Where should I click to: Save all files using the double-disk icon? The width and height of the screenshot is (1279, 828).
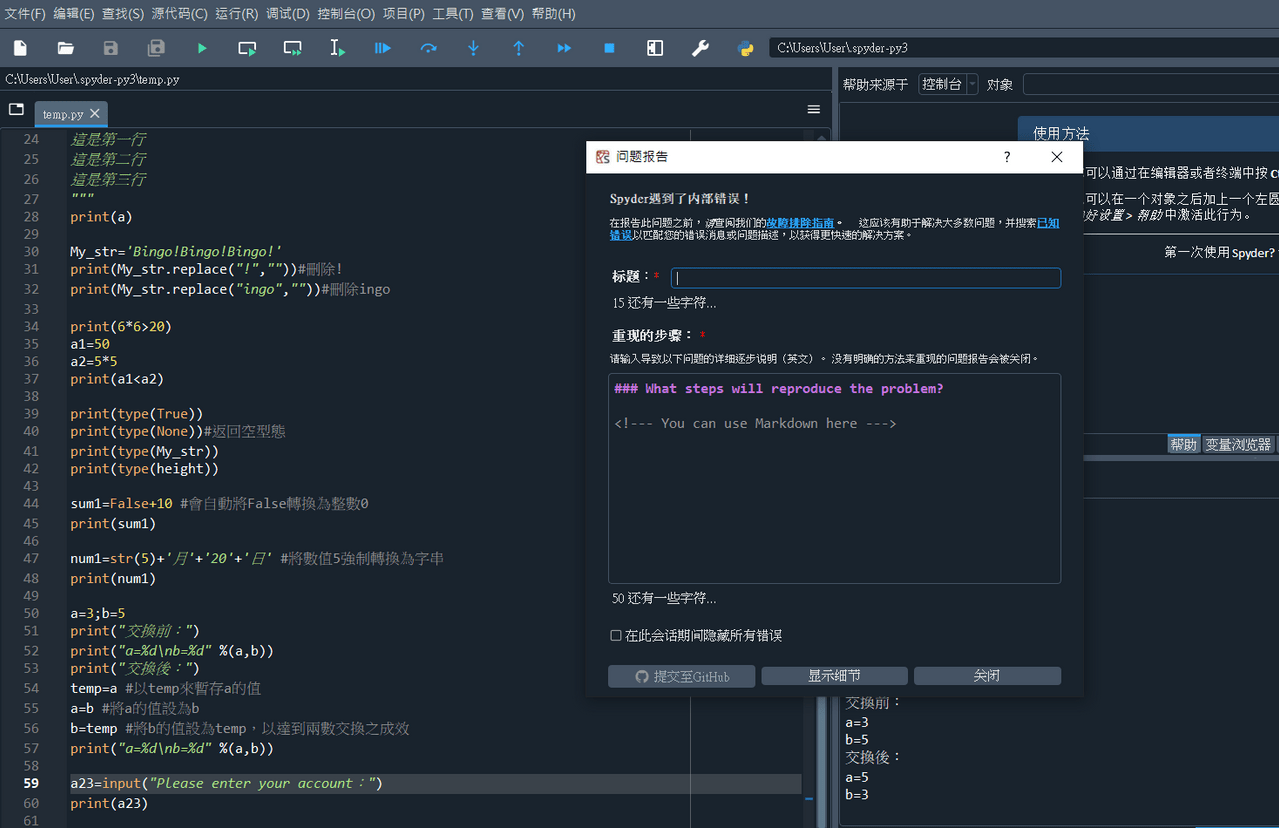point(156,48)
